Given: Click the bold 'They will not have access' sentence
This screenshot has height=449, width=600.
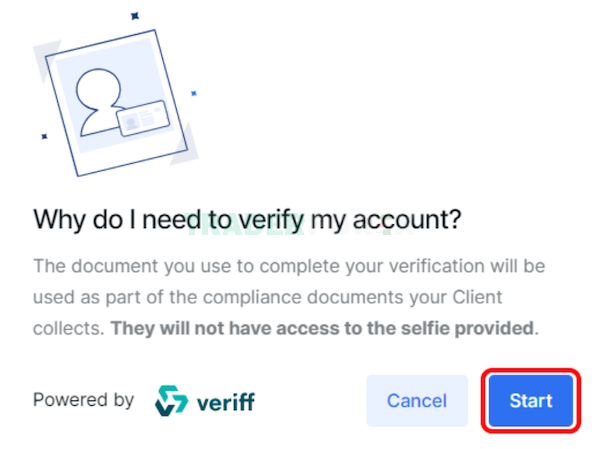Looking at the screenshot, I should click(324, 328).
